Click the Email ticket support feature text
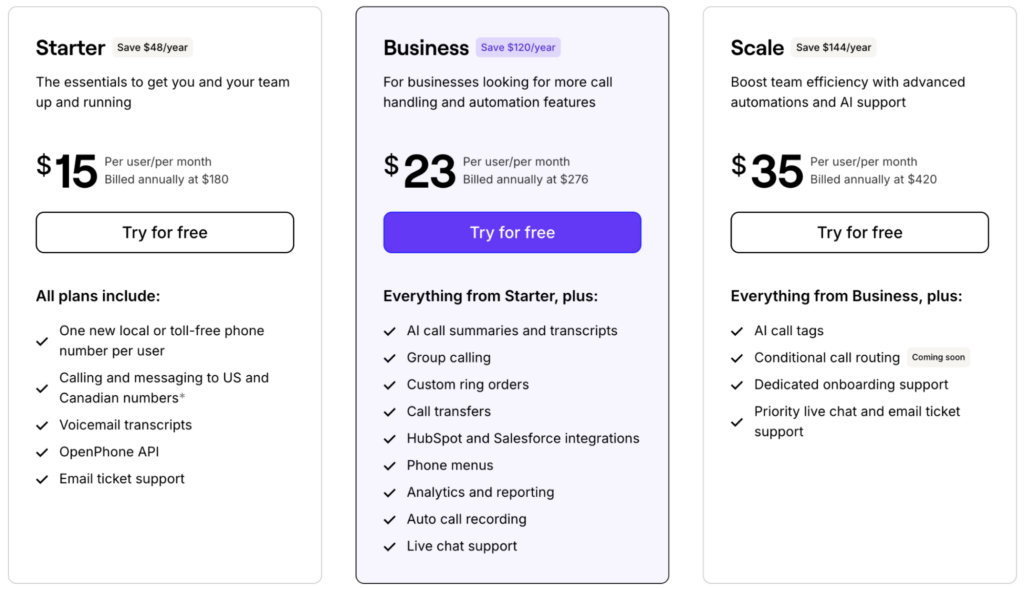 tap(122, 479)
